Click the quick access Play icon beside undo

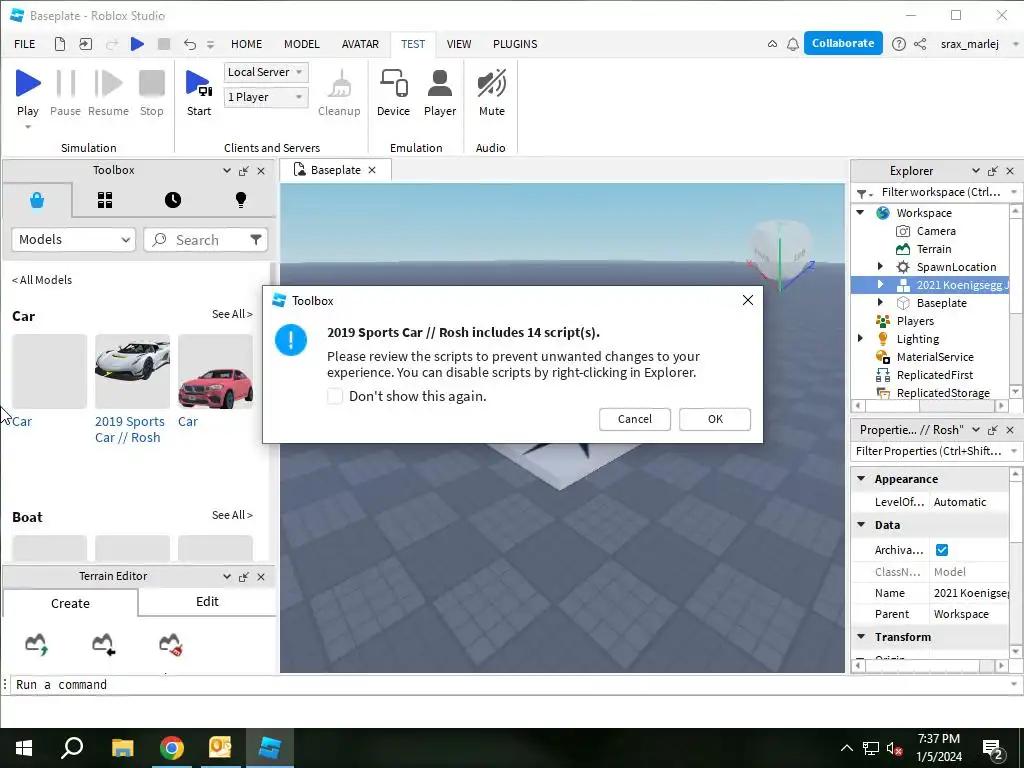point(137,44)
